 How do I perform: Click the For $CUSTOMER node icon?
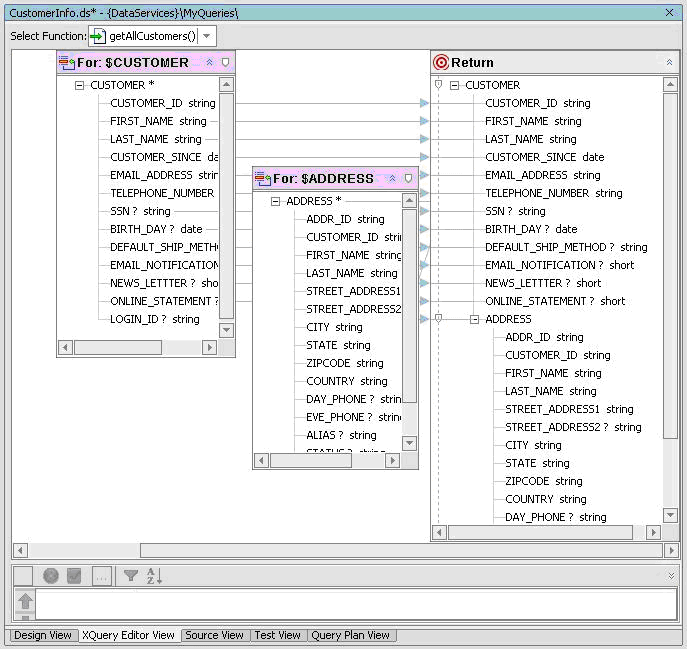(67, 63)
